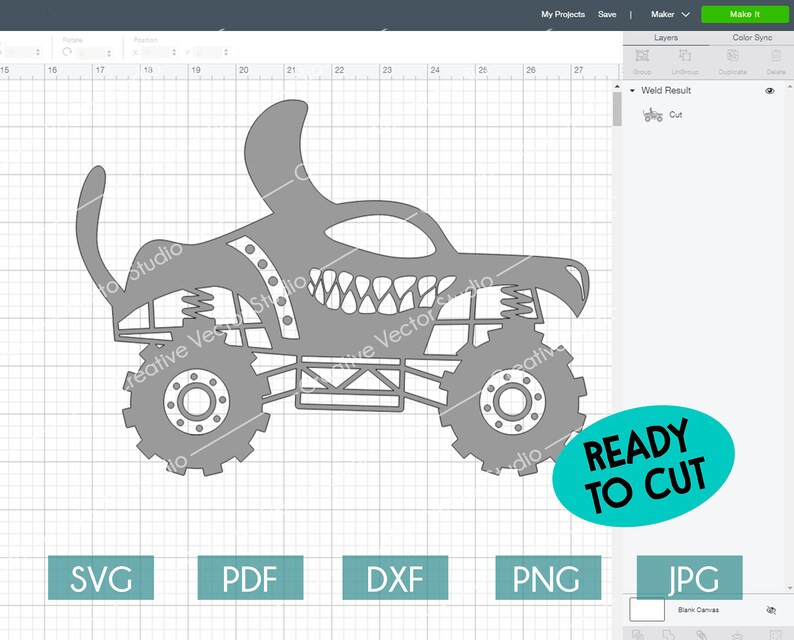Click the Group icon in Layers panel

(642, 56)
